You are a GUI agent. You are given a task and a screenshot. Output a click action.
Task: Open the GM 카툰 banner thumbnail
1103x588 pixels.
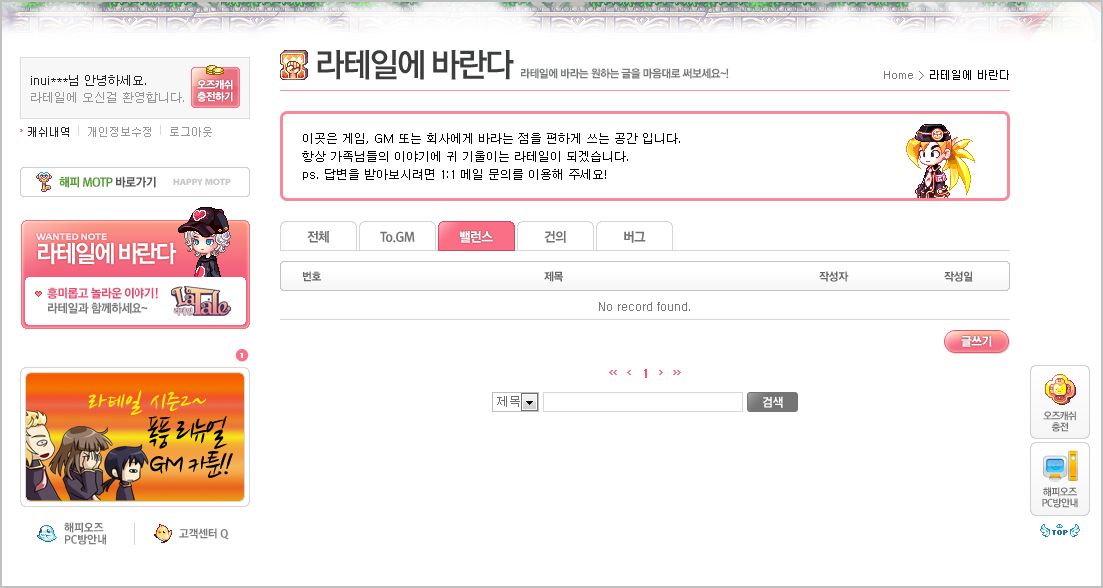135,437
